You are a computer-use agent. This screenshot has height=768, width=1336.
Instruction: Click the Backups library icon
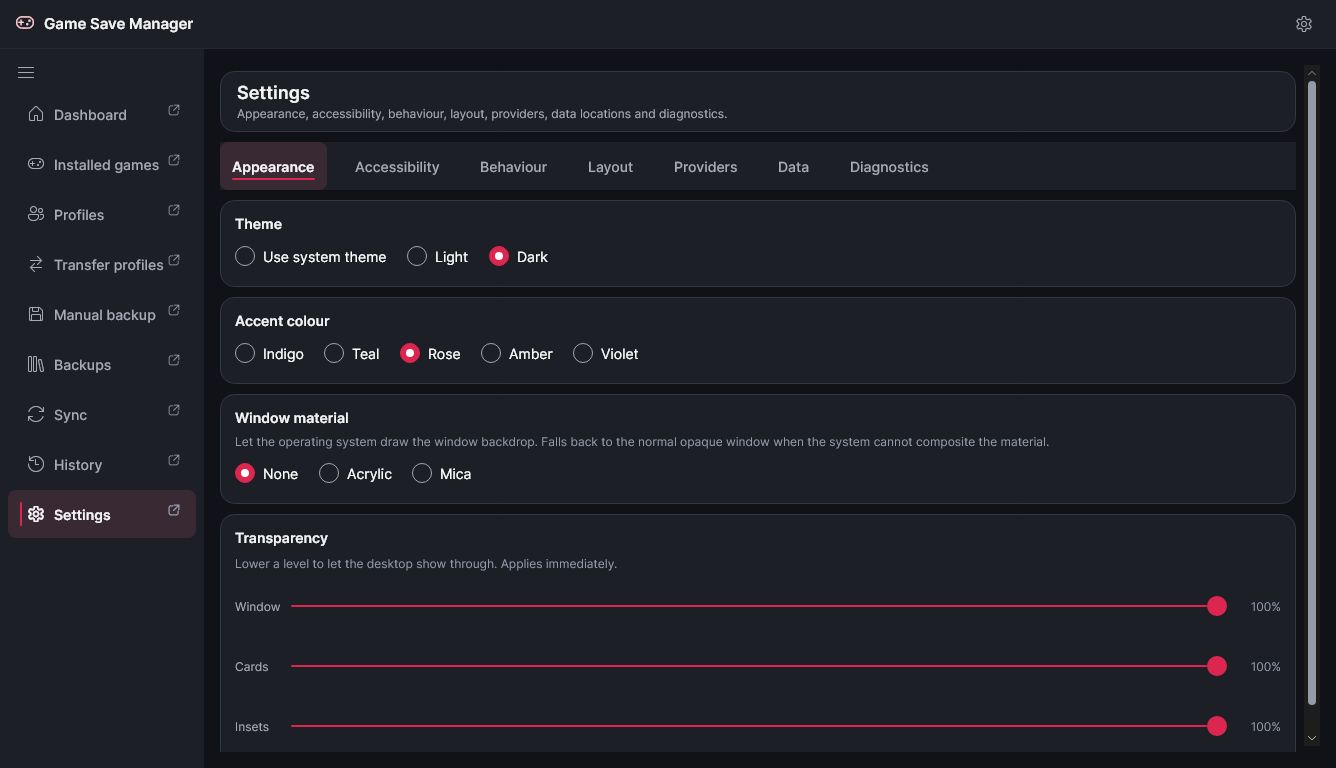36,364
